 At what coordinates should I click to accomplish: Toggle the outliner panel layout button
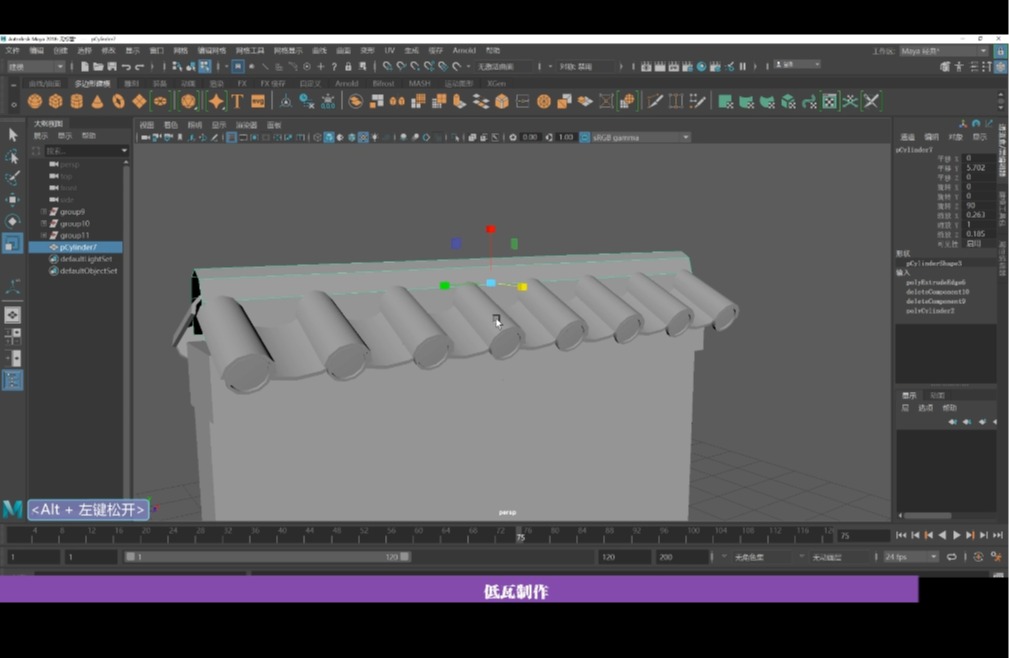point(12,380)
